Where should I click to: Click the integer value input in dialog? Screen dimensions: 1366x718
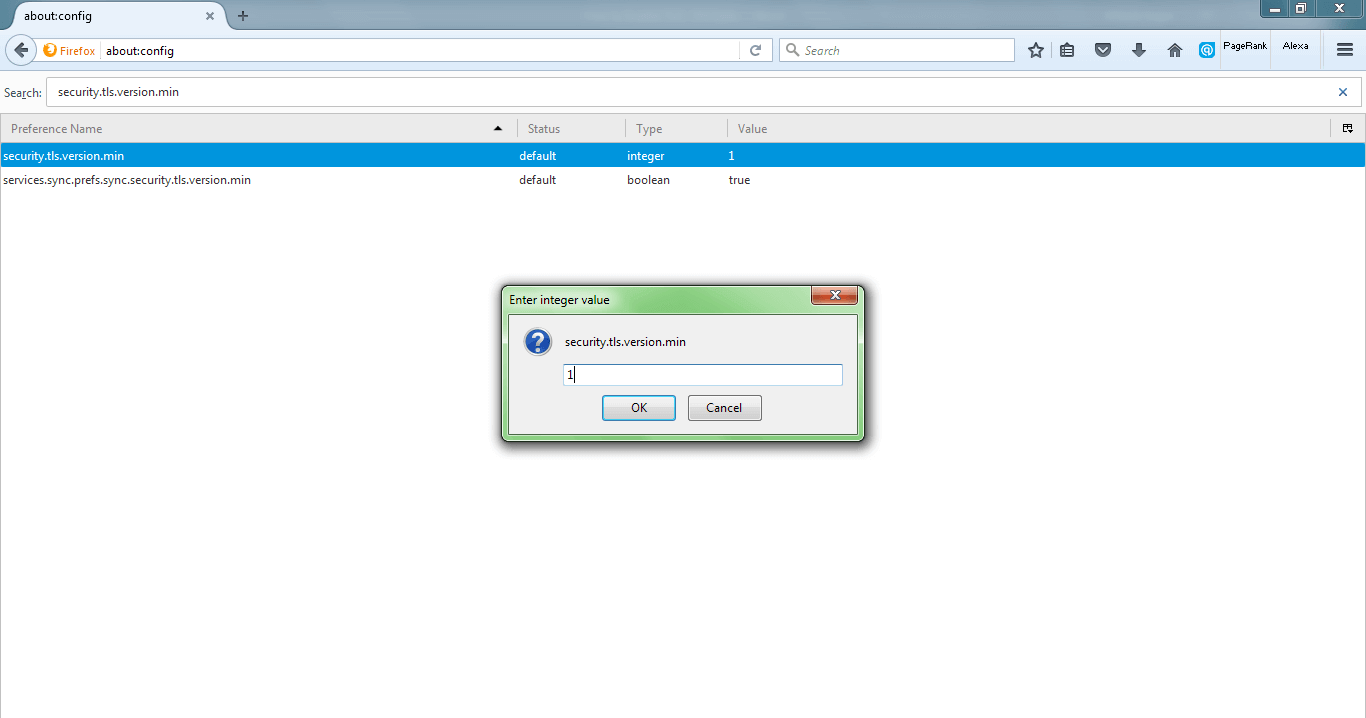(x=703, y=375)
